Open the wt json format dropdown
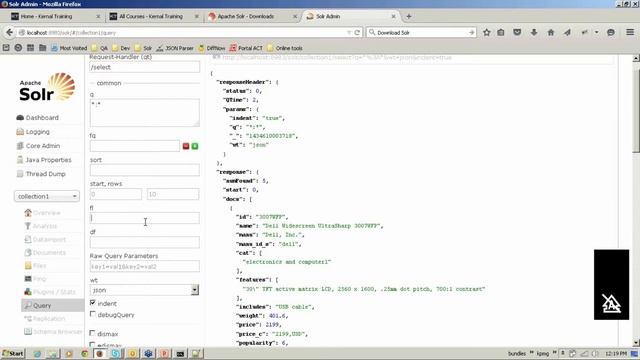This screenshot has width=640, height=360. (x=144, y=290)
